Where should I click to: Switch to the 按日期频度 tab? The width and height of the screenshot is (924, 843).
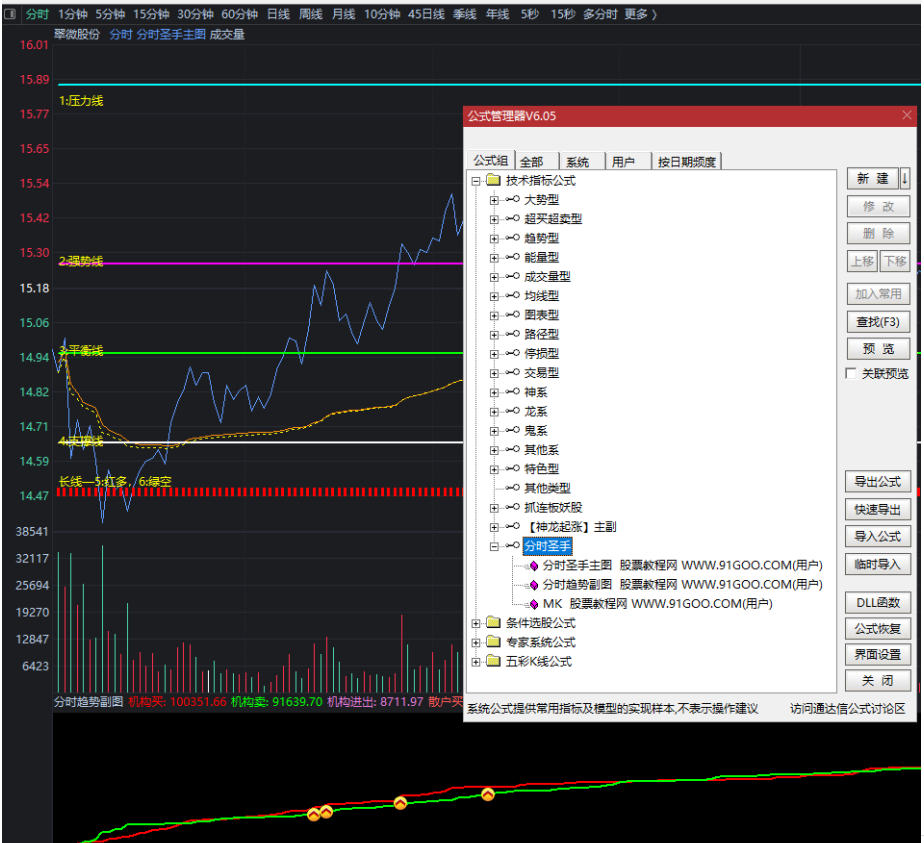click(x=686, y=162)
